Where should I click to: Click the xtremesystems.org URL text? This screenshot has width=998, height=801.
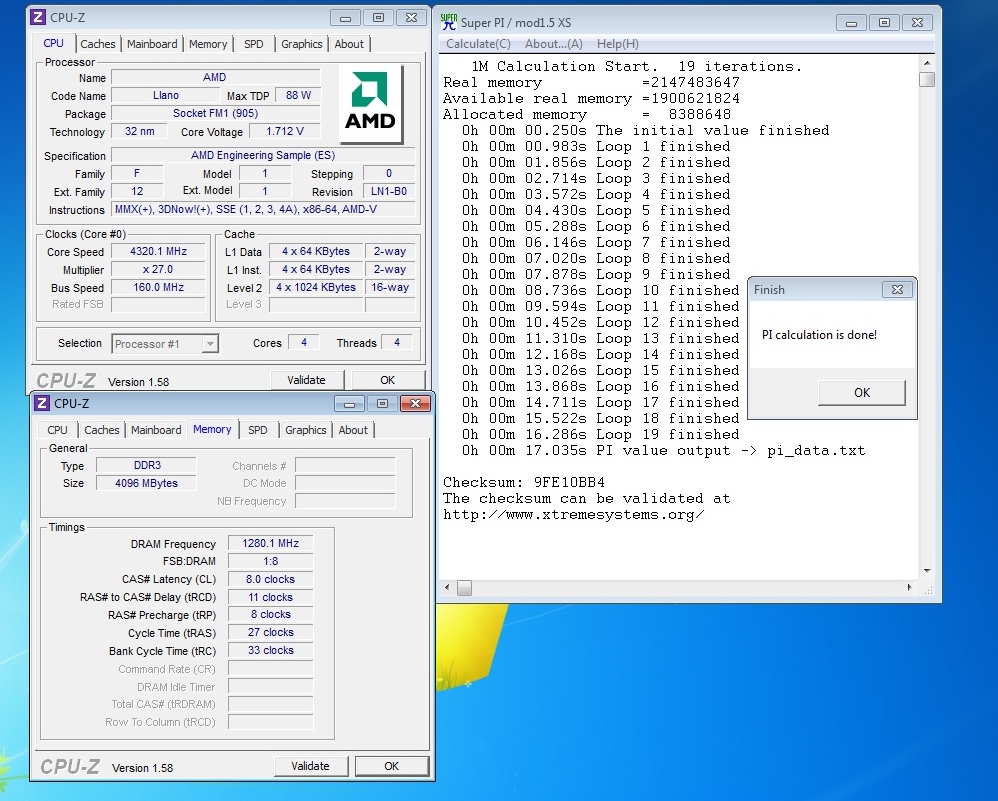click(x=573, y=514)
